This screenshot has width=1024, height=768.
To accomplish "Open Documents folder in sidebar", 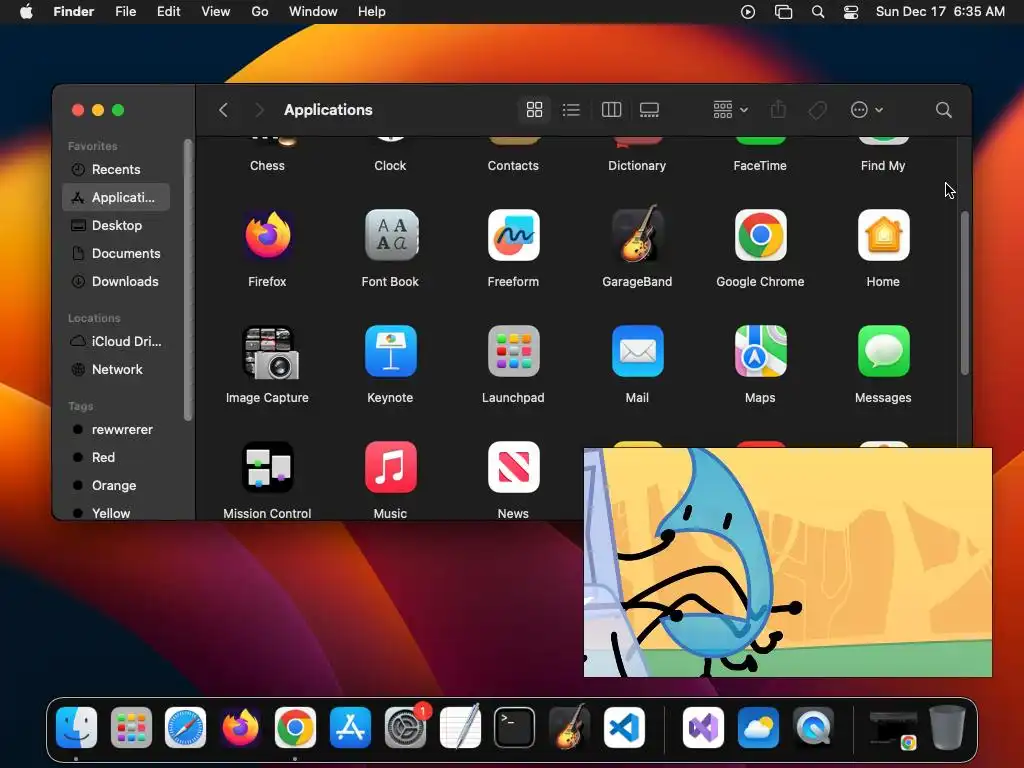I will [116, 253].
